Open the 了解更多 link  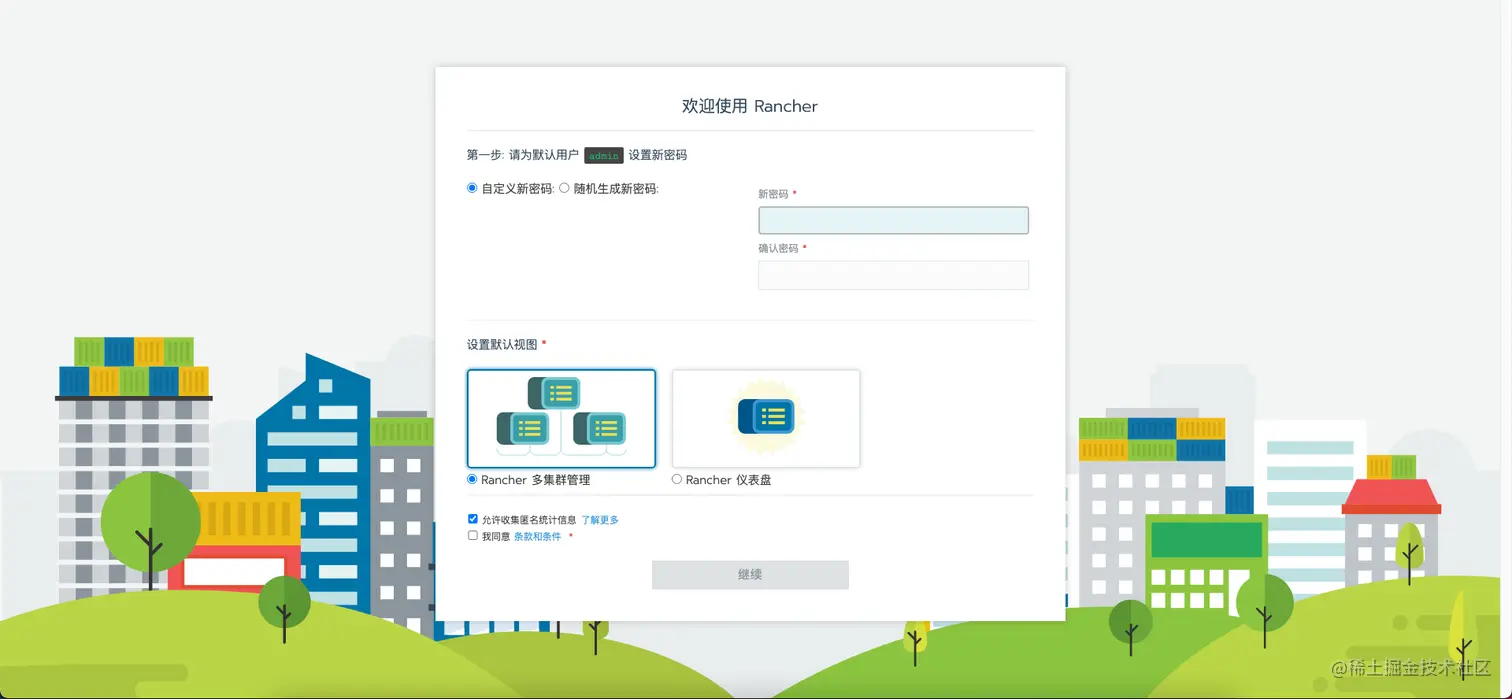(600, 520)
